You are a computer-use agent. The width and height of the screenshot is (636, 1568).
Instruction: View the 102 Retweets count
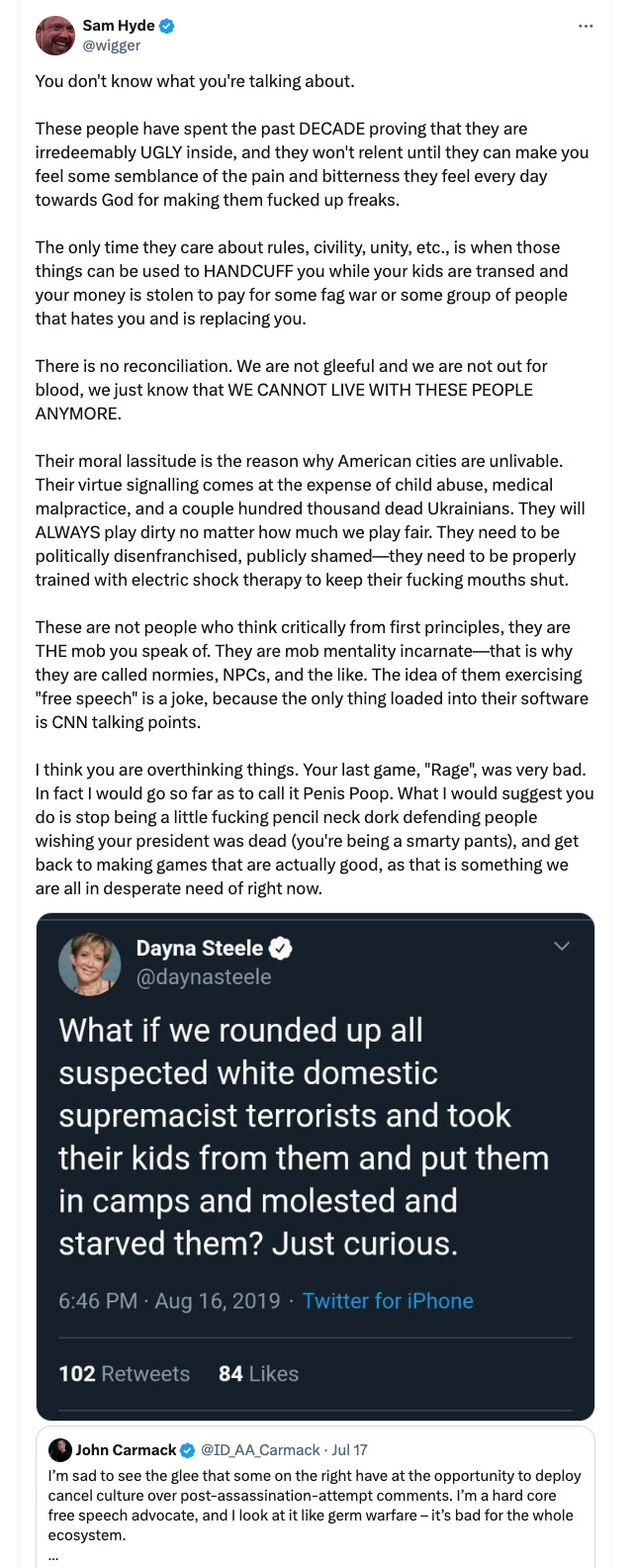point(125,1373)
